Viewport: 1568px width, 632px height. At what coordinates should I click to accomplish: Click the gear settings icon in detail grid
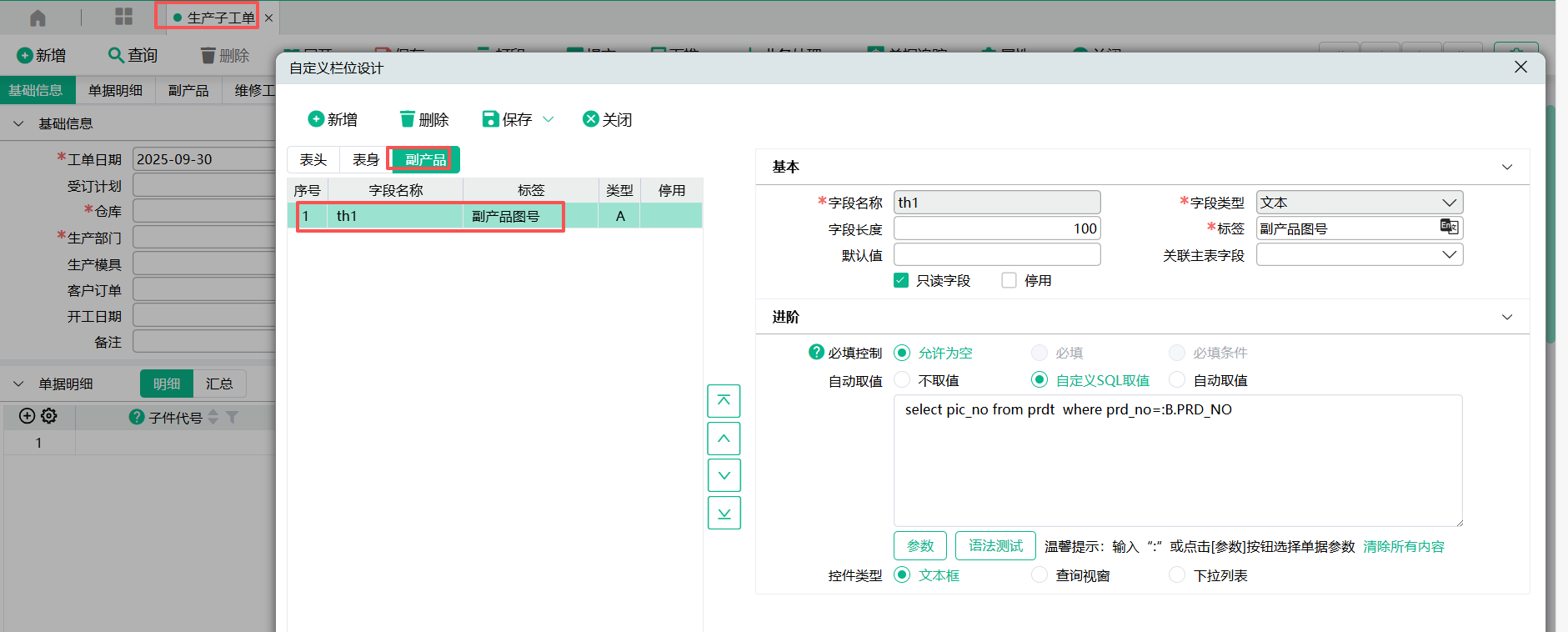[49, 416]
